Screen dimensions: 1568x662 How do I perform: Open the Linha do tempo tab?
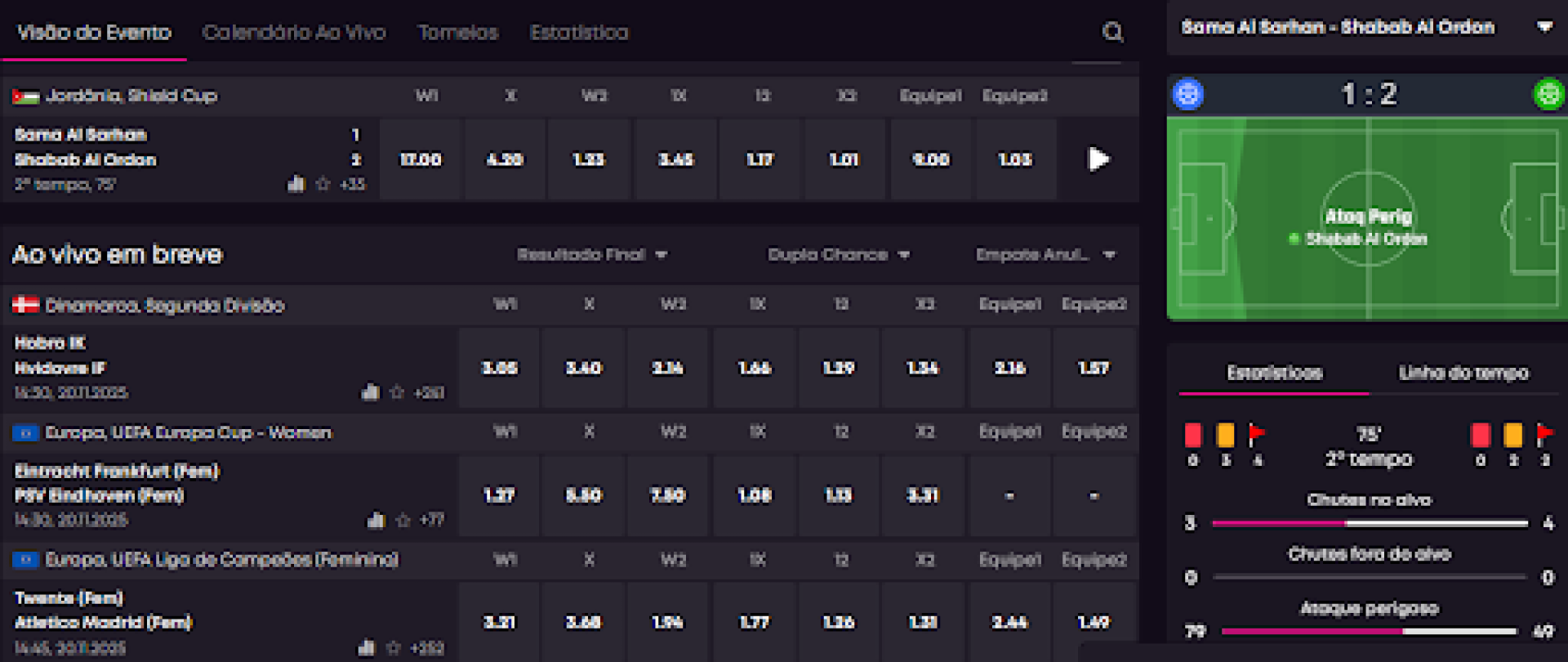click(1463, 373)
